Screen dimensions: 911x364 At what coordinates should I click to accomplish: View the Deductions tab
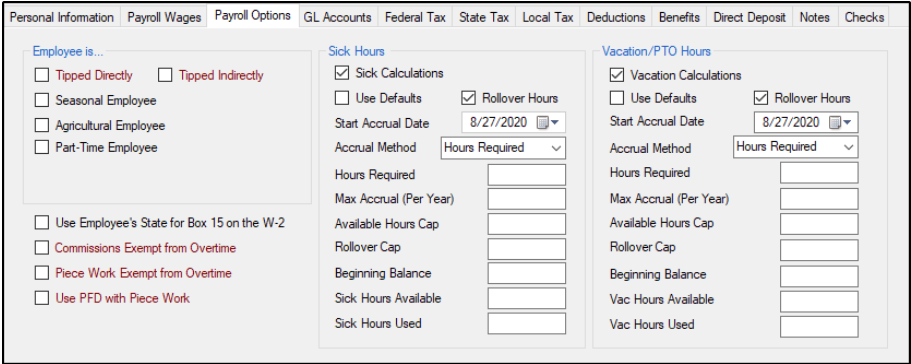[x=616, y=17]
